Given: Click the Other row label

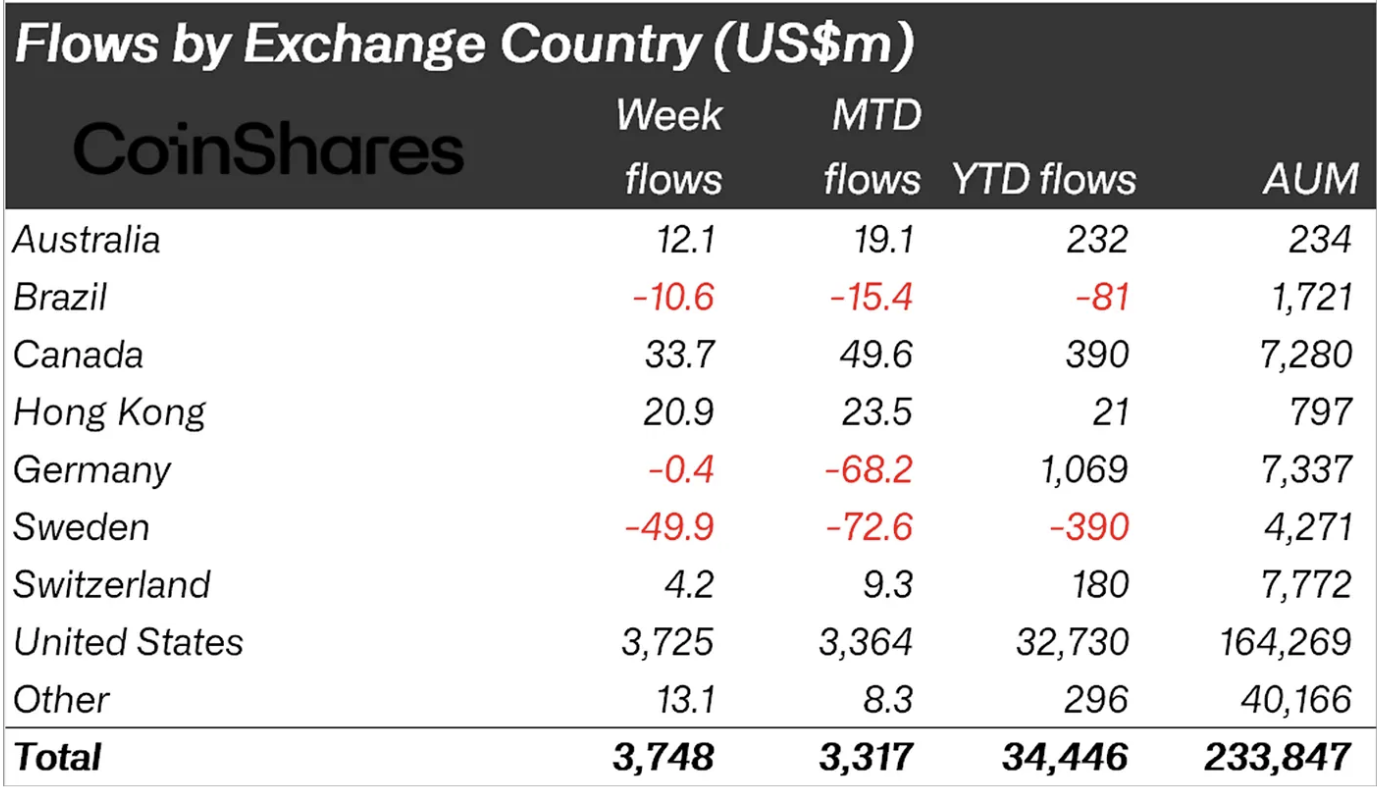Looking at the screenshot, I should coord(62,699).
